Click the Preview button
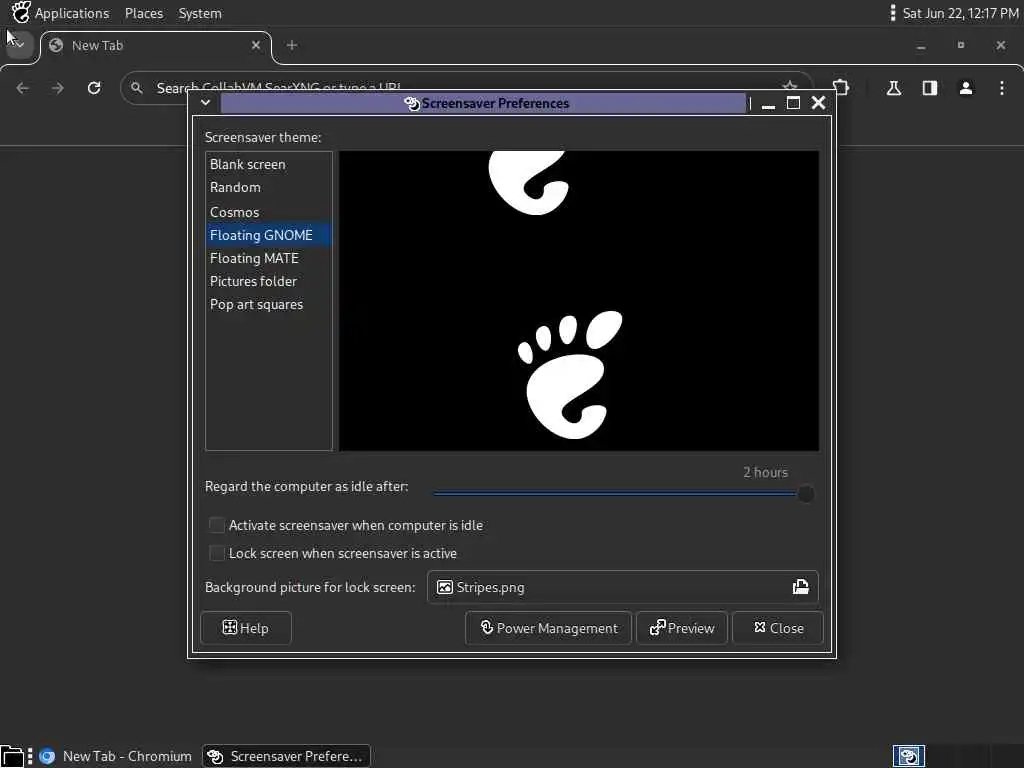The width and height of the screenshot is (1024, 768). (x=682, y=628)
